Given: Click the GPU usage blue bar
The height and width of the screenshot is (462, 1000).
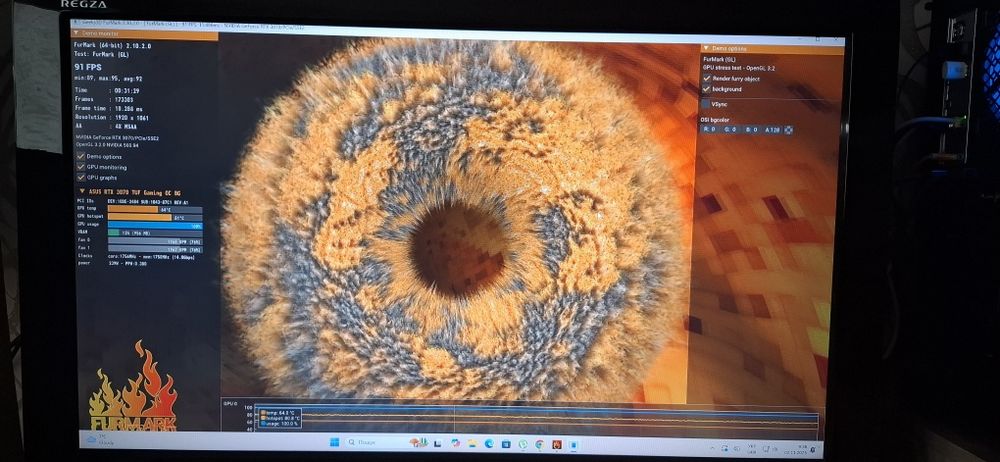Looking at the screenshot, I should [x=155, y=225].
